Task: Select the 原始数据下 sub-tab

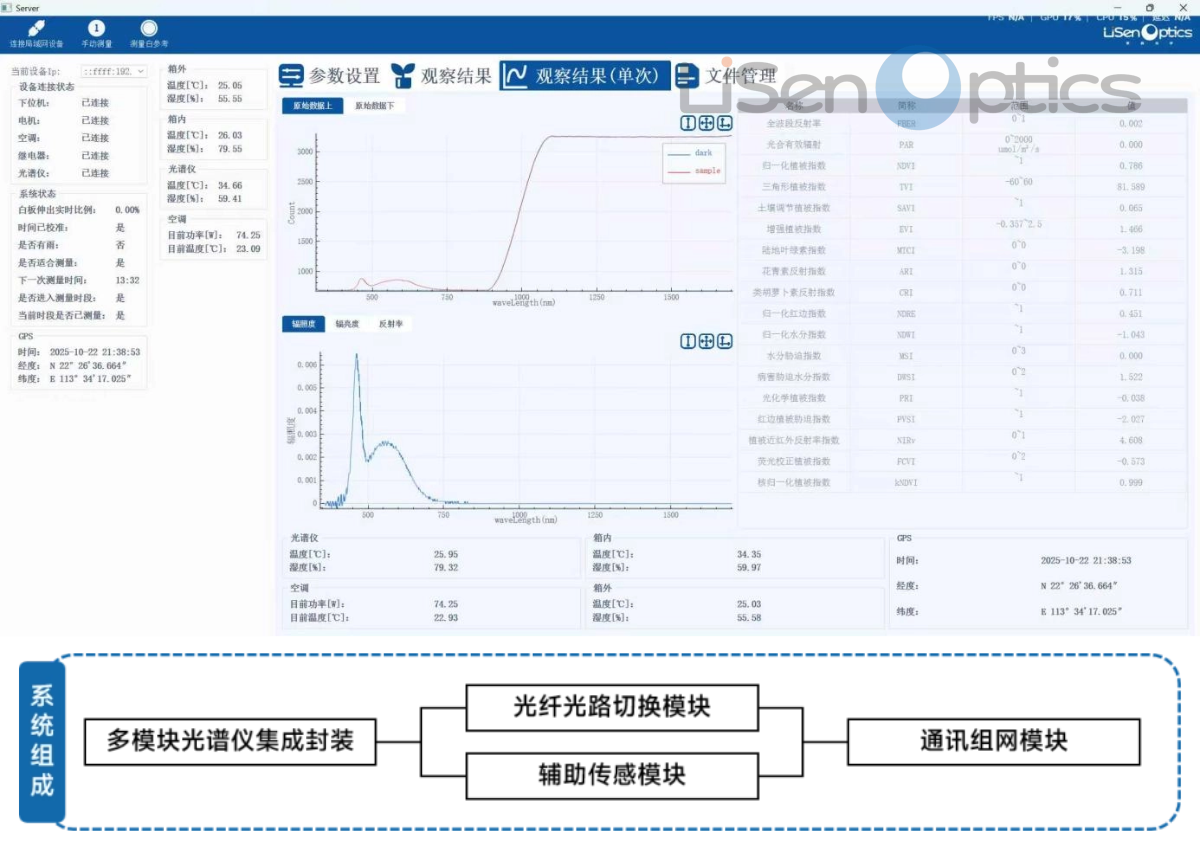Action: (375, 105)
